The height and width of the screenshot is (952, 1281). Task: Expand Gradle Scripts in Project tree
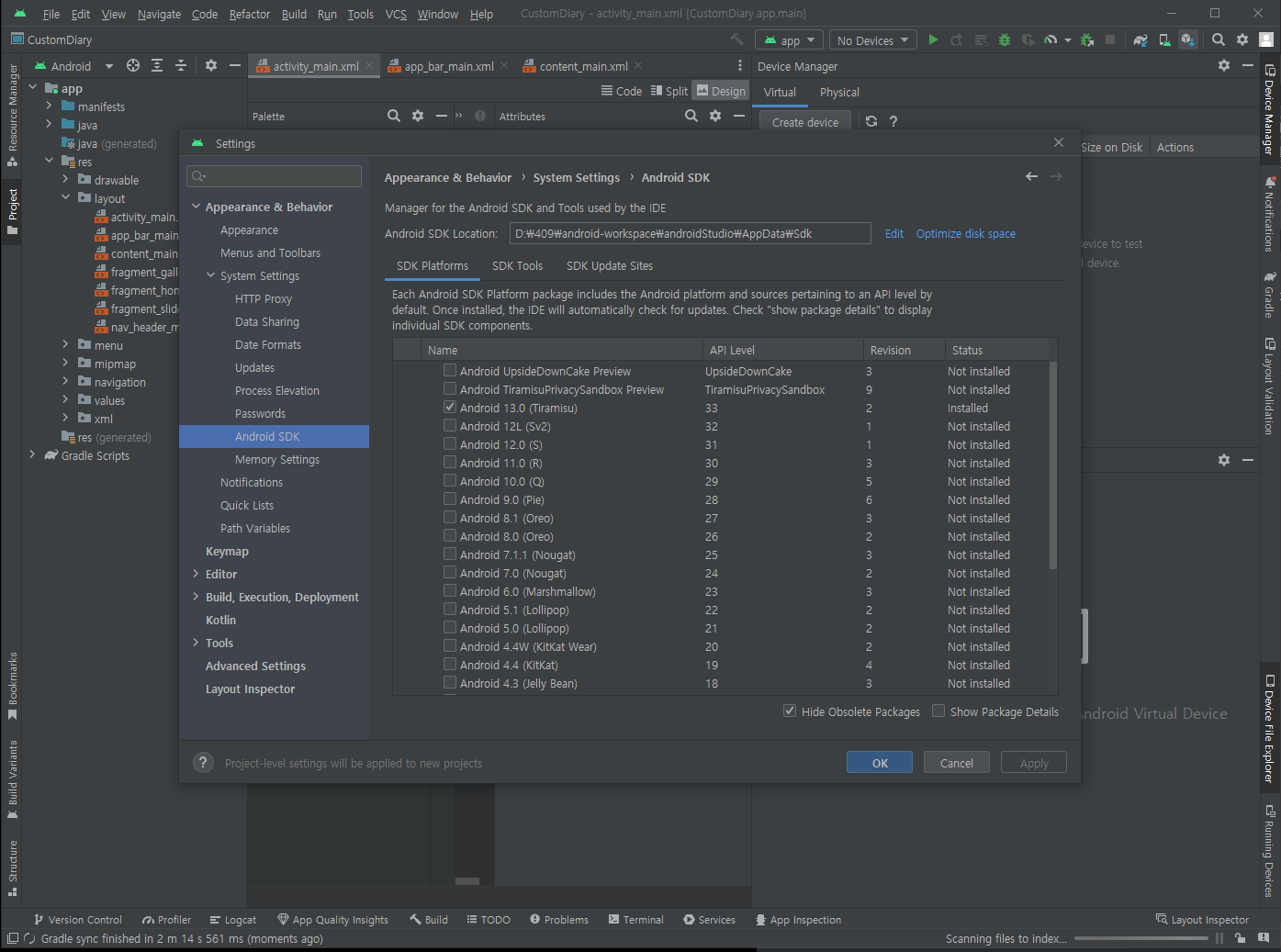coord(32,455)
